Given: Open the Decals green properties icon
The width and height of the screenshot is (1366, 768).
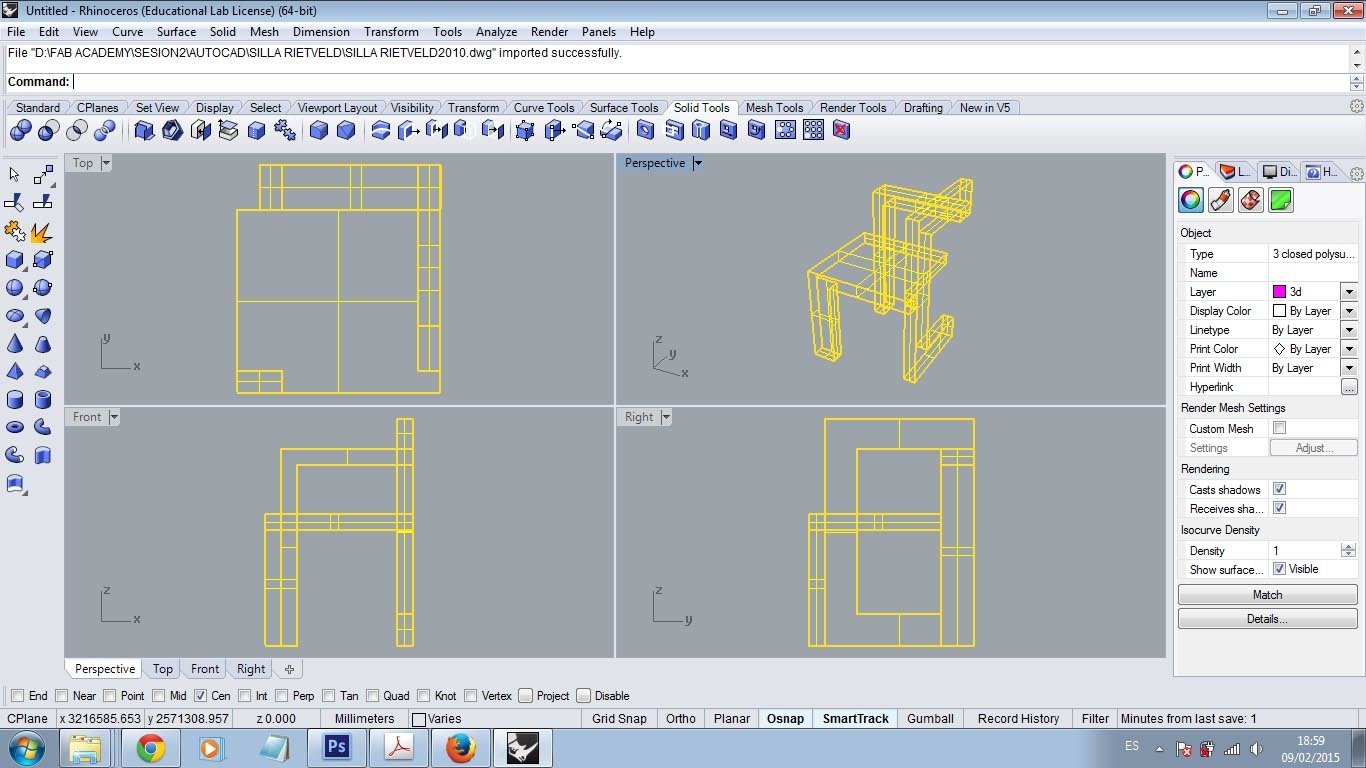Looking at the screenshot, I should (x=1281, y=200).
